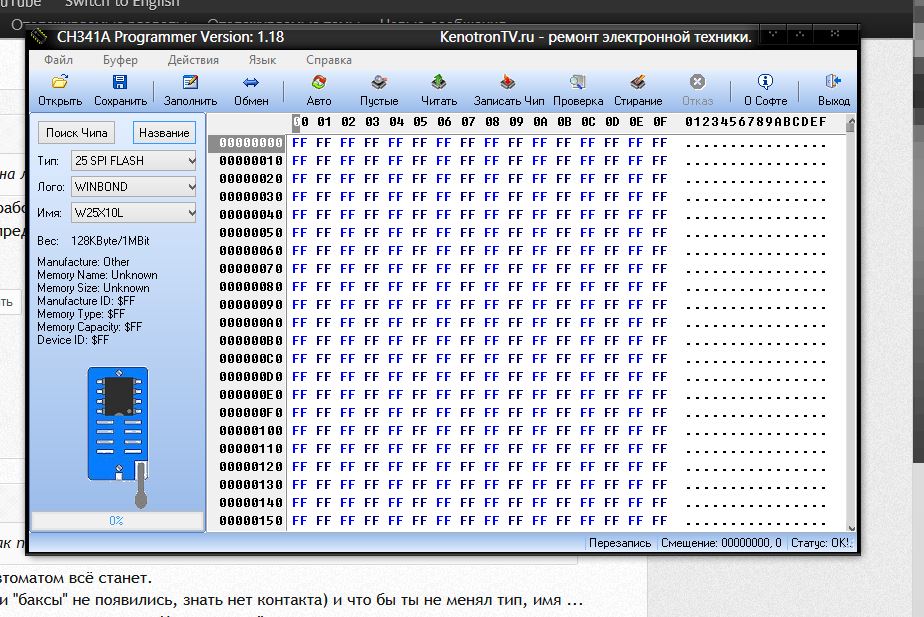Run the Пустые blank check icon
Viewport: 924px width, 617px height.
click(379, 83)
